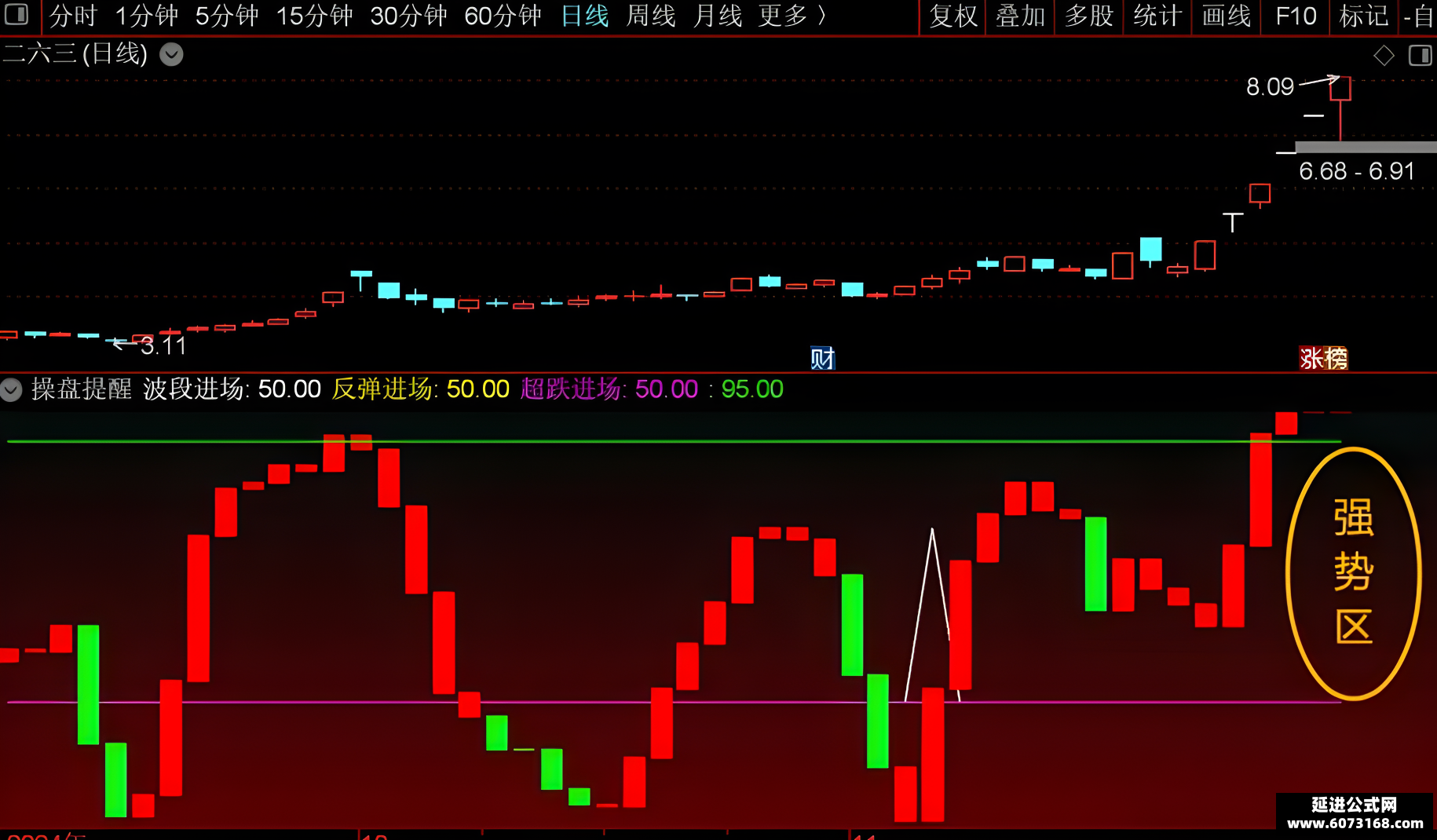The image size is (1437, 840).
Task: Expand the 二六三 (日线) dropdown arrow
Action: (171, 54)
